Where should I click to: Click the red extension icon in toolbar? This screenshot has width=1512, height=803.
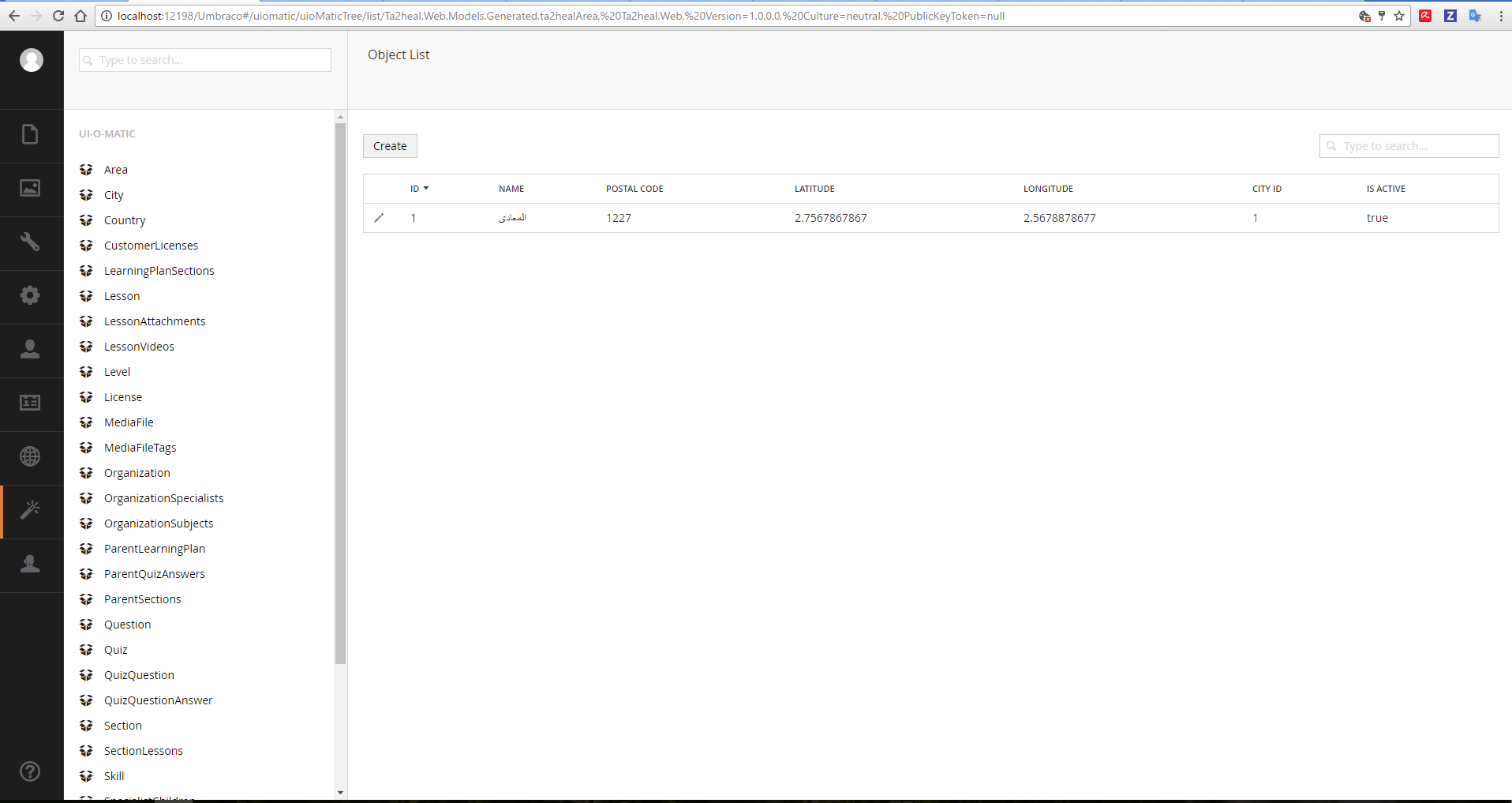tap(1425, 16)
